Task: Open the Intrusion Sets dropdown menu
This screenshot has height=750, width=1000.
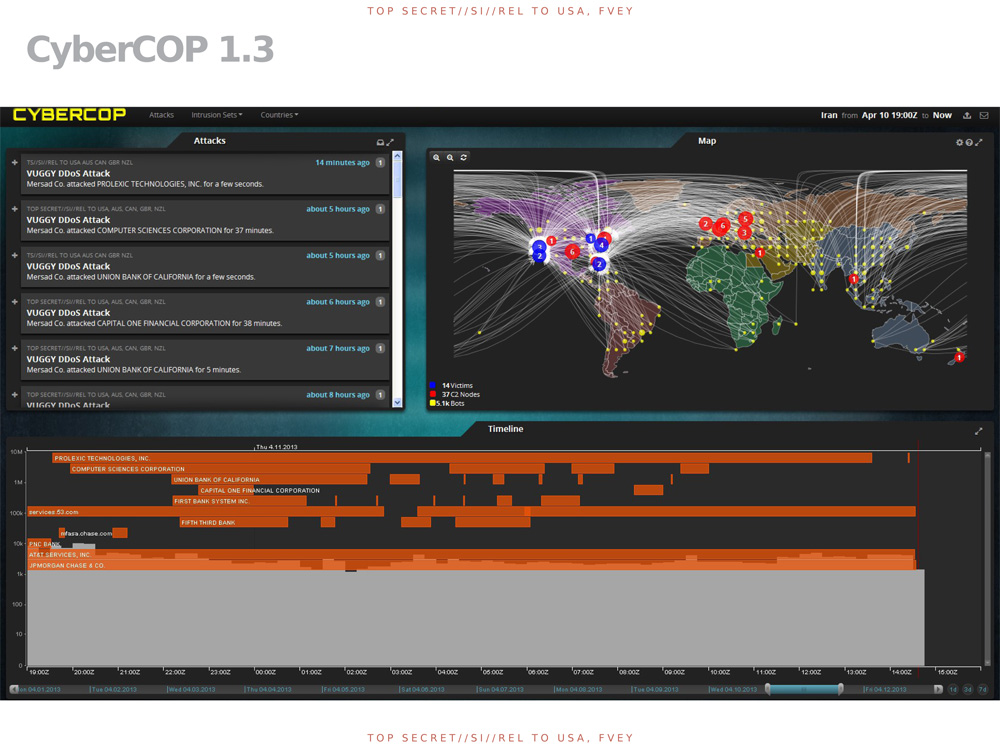Action: [217, 115]
